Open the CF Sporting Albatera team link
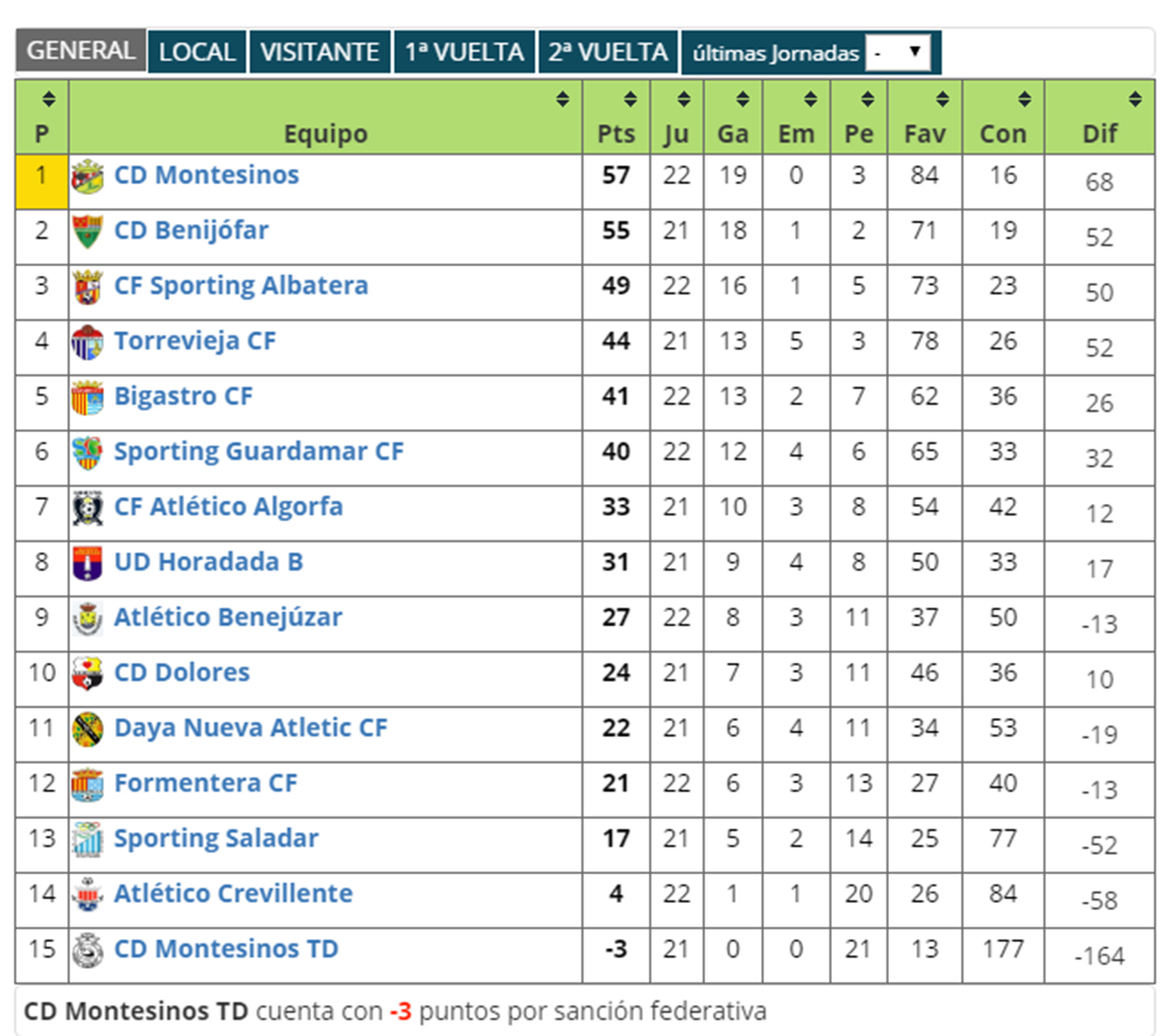This screenshot has width=1172, height=1036. [x=241, y=286]
